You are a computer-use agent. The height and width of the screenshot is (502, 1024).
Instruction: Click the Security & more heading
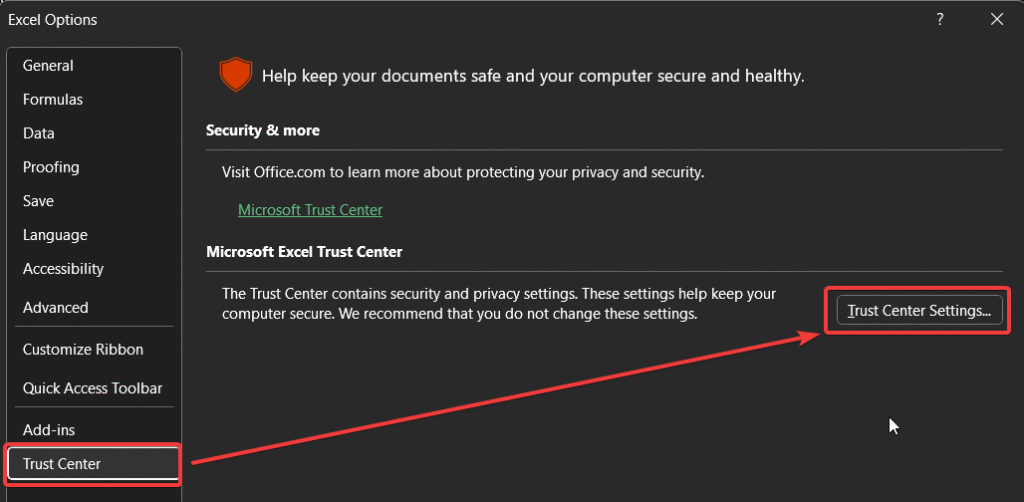coord(263,131)
